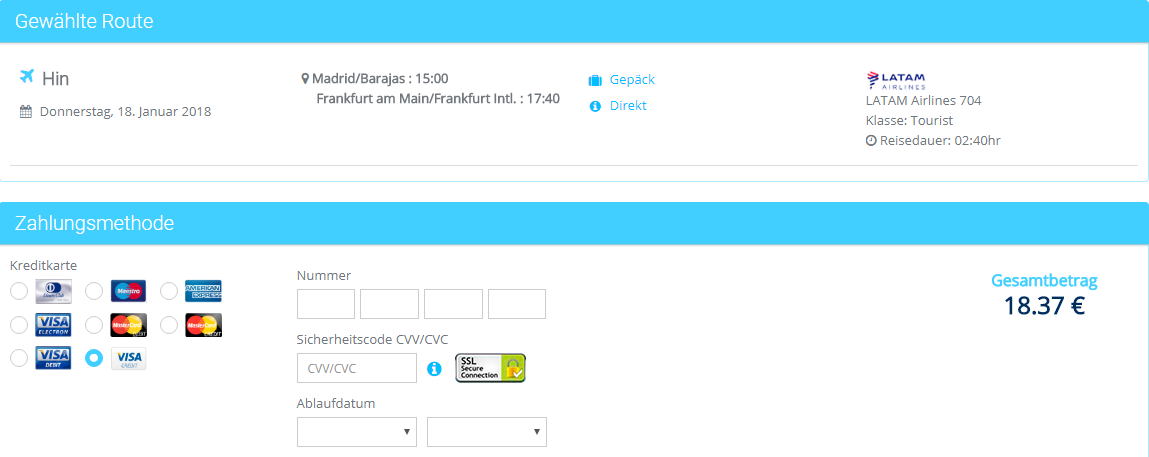
Task: Click the Nummer label
Action: (324, 275)
